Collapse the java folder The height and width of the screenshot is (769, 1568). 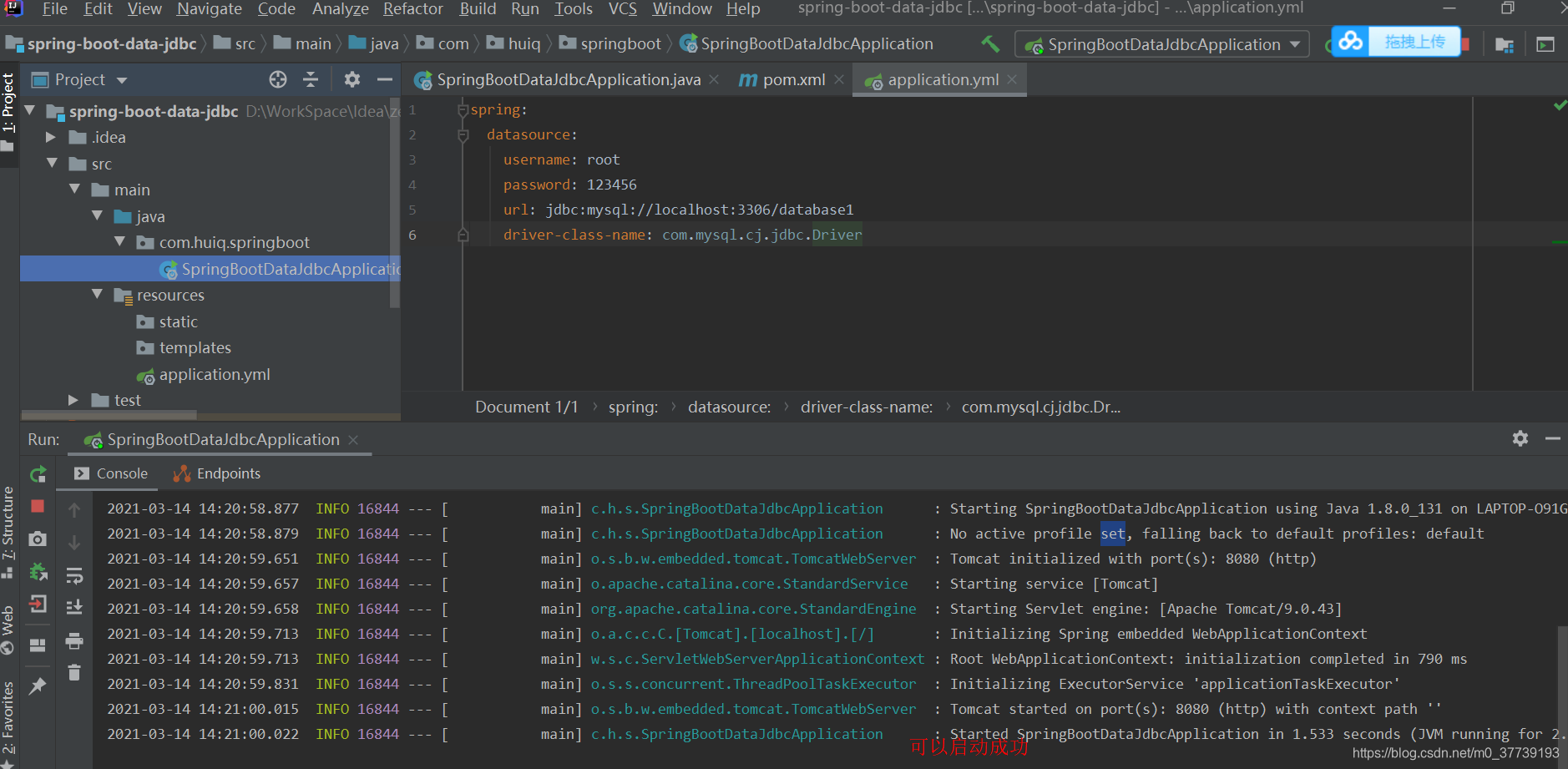click(97, 215)
